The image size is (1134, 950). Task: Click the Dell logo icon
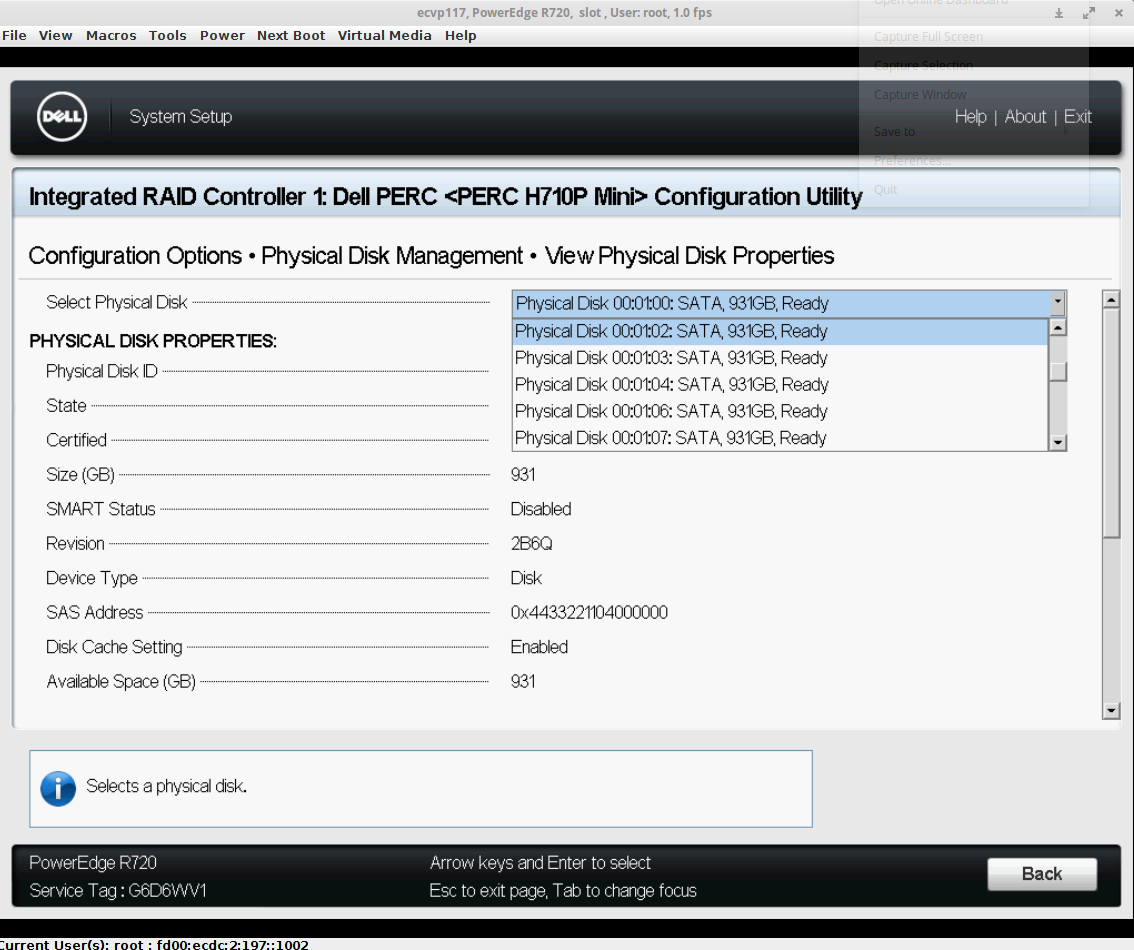(x=62, y=118)
